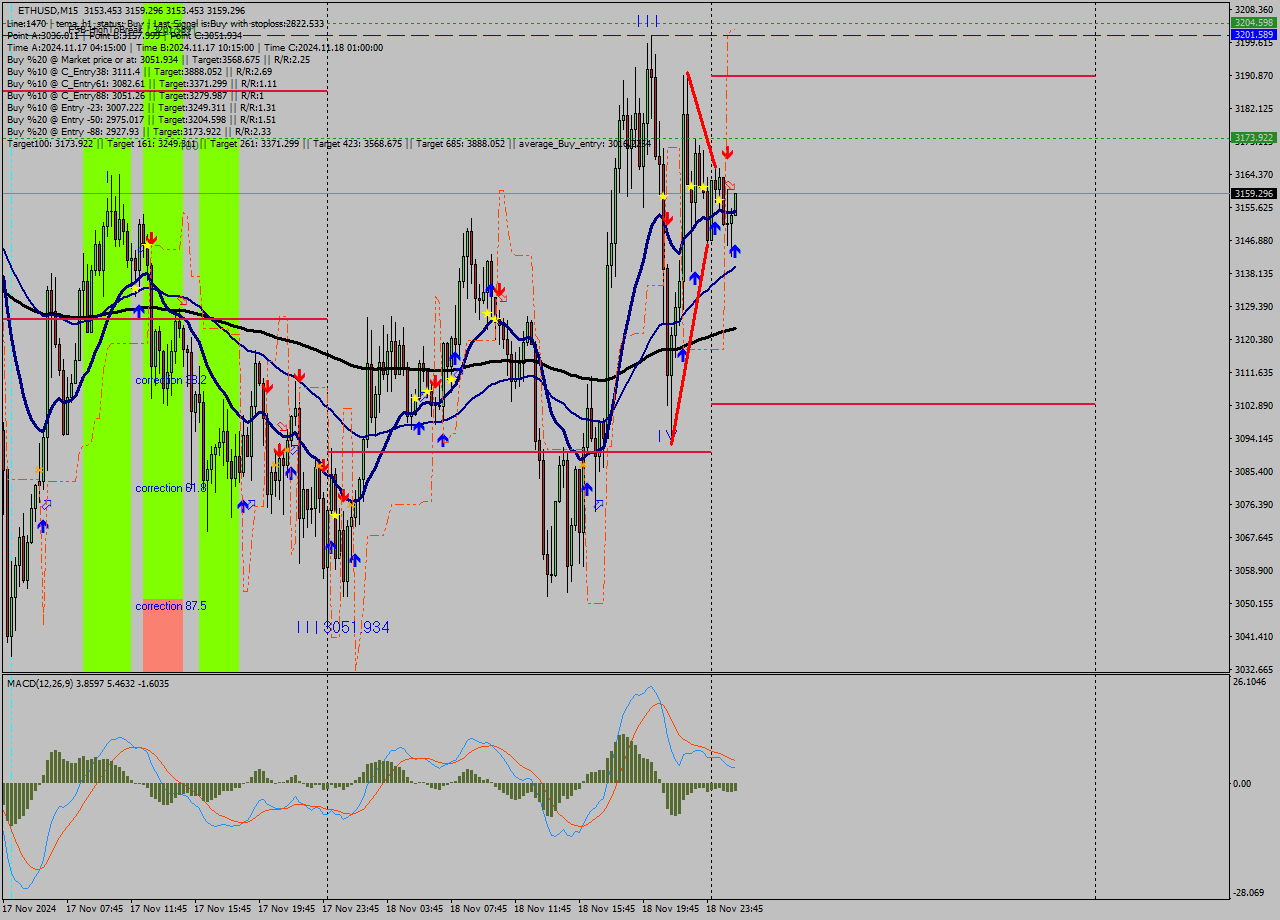Select the salmon-colored correction 87.5 zone

pyautogui.click(x=163, y=635)
